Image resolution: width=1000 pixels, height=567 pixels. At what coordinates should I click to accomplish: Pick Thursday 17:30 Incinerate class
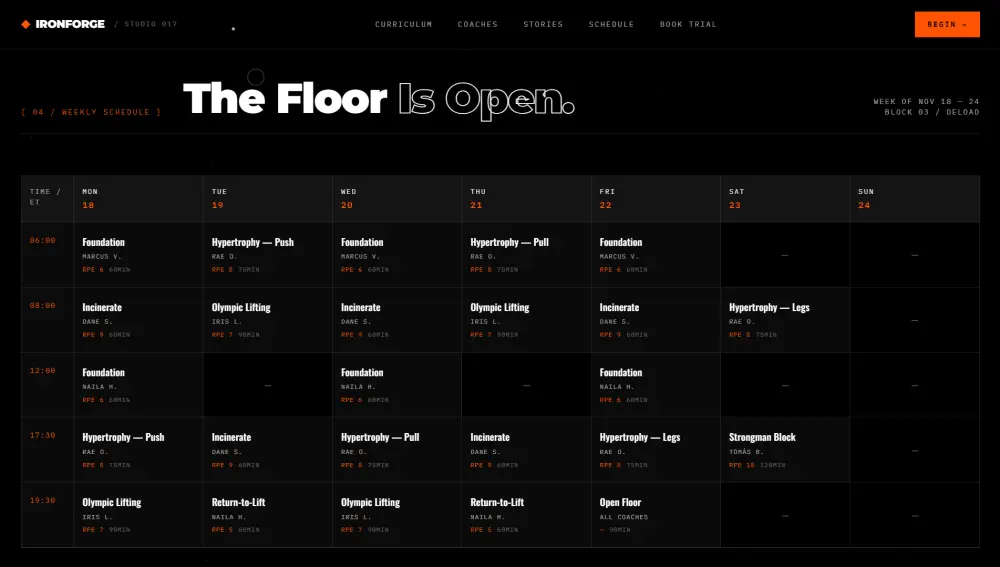527,450
